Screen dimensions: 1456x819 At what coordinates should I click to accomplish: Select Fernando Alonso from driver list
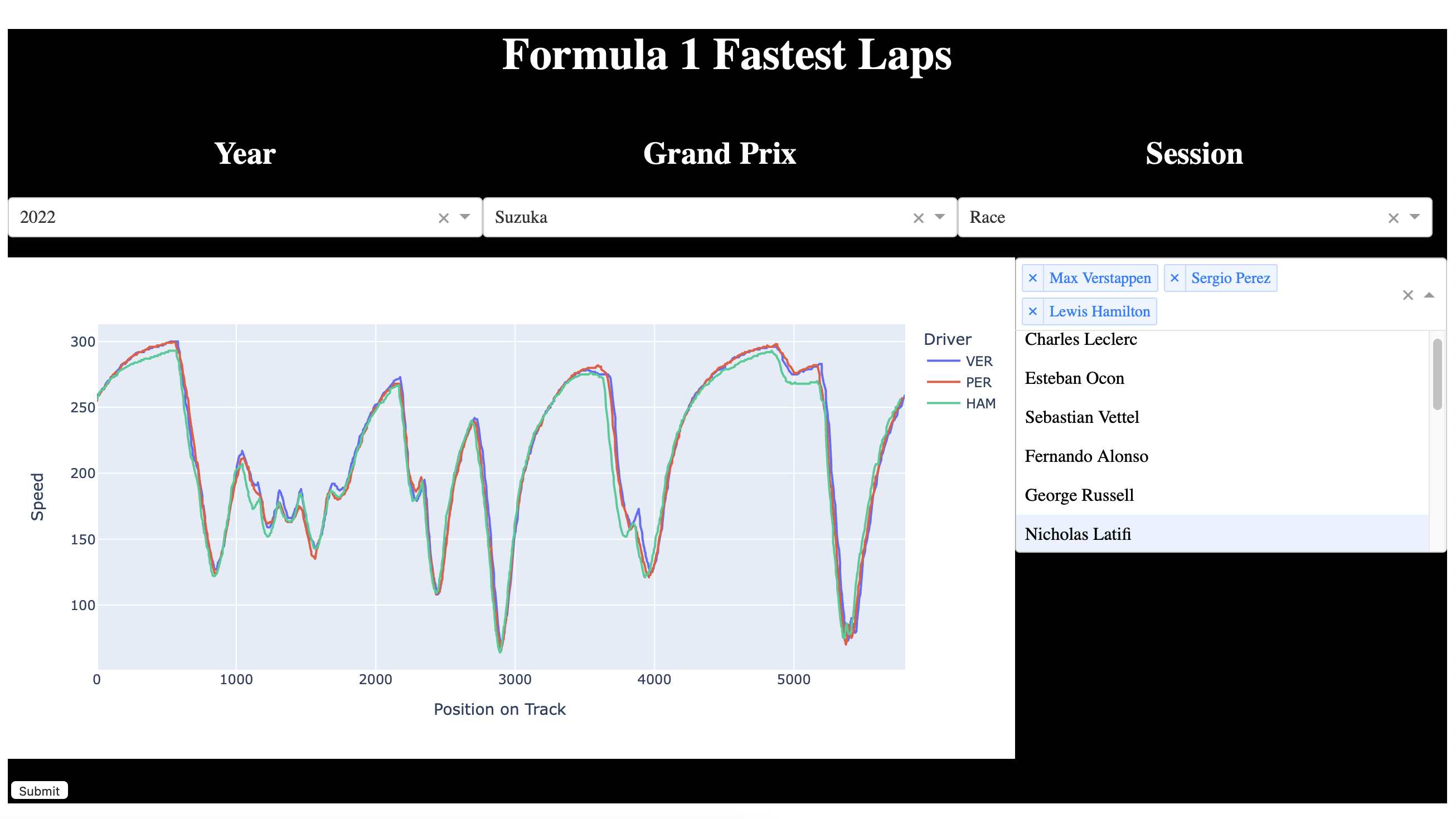[x=1086, y=456]
